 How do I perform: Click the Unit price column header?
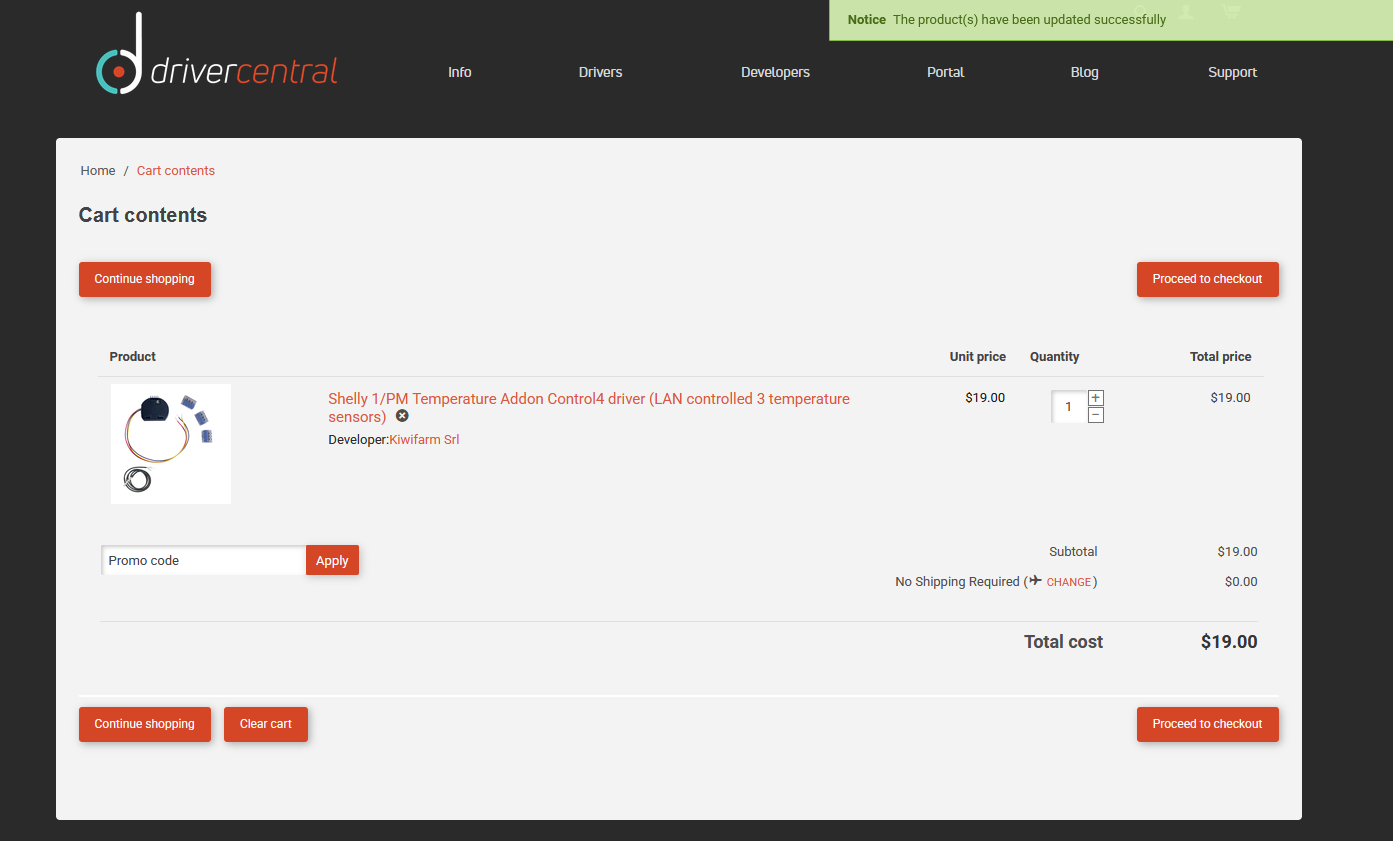[978, 357]
